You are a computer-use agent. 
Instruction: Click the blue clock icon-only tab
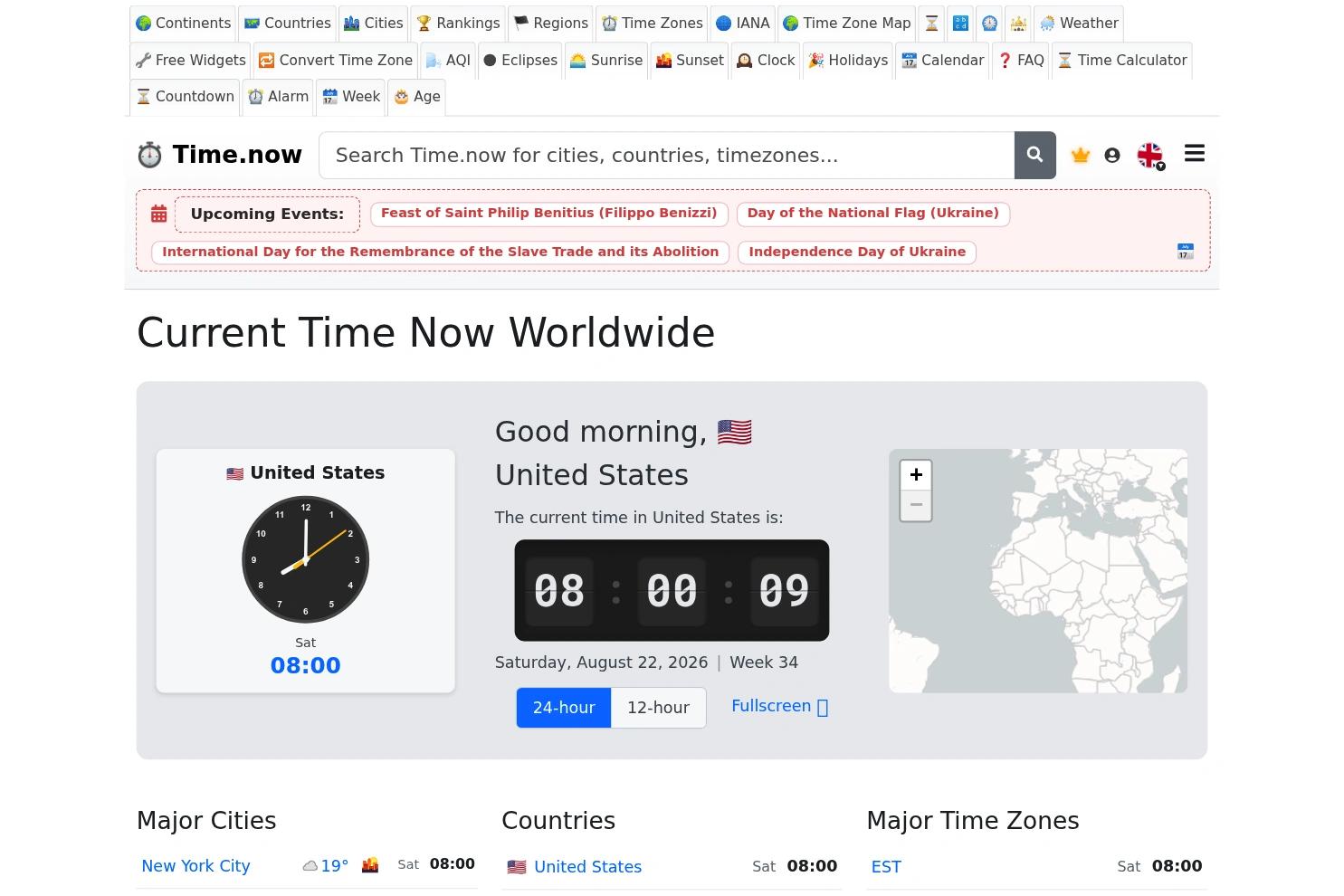click(989, 24)
